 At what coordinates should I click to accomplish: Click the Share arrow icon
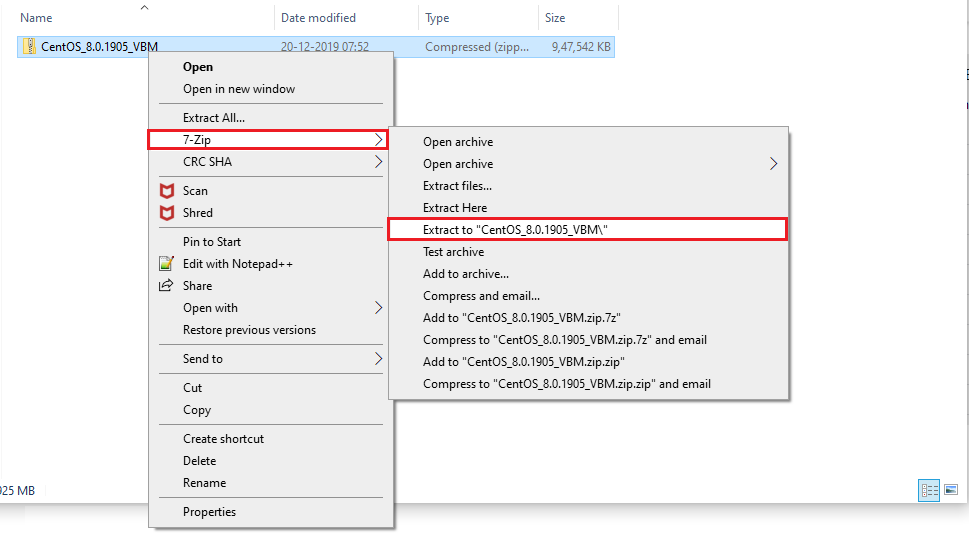(x=166, y=286)
